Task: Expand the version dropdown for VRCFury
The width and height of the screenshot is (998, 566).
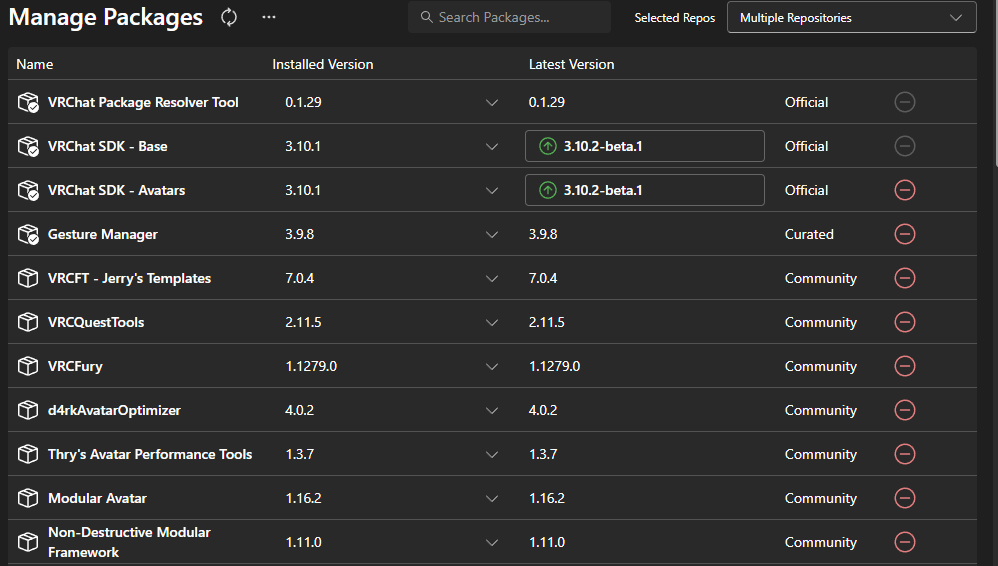Action: pyautogui.click(x=491, y=366)
